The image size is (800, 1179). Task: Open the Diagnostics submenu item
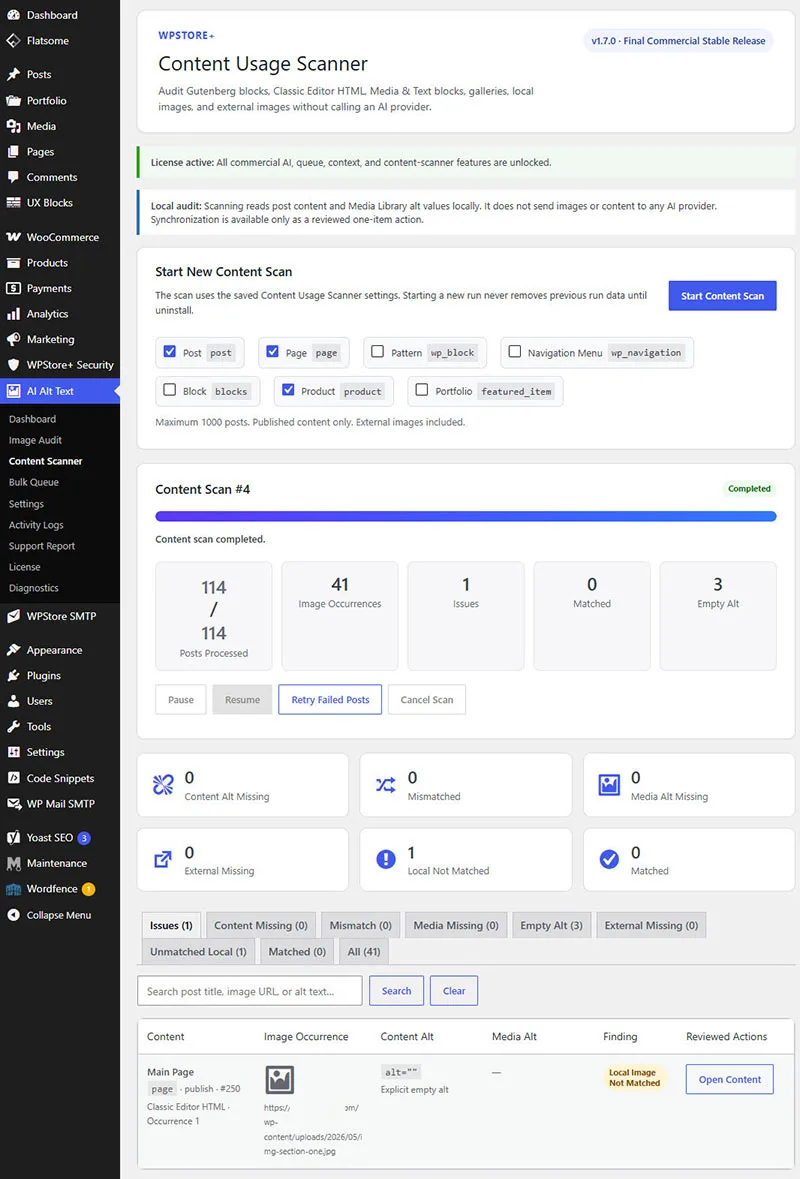(34, 588)
